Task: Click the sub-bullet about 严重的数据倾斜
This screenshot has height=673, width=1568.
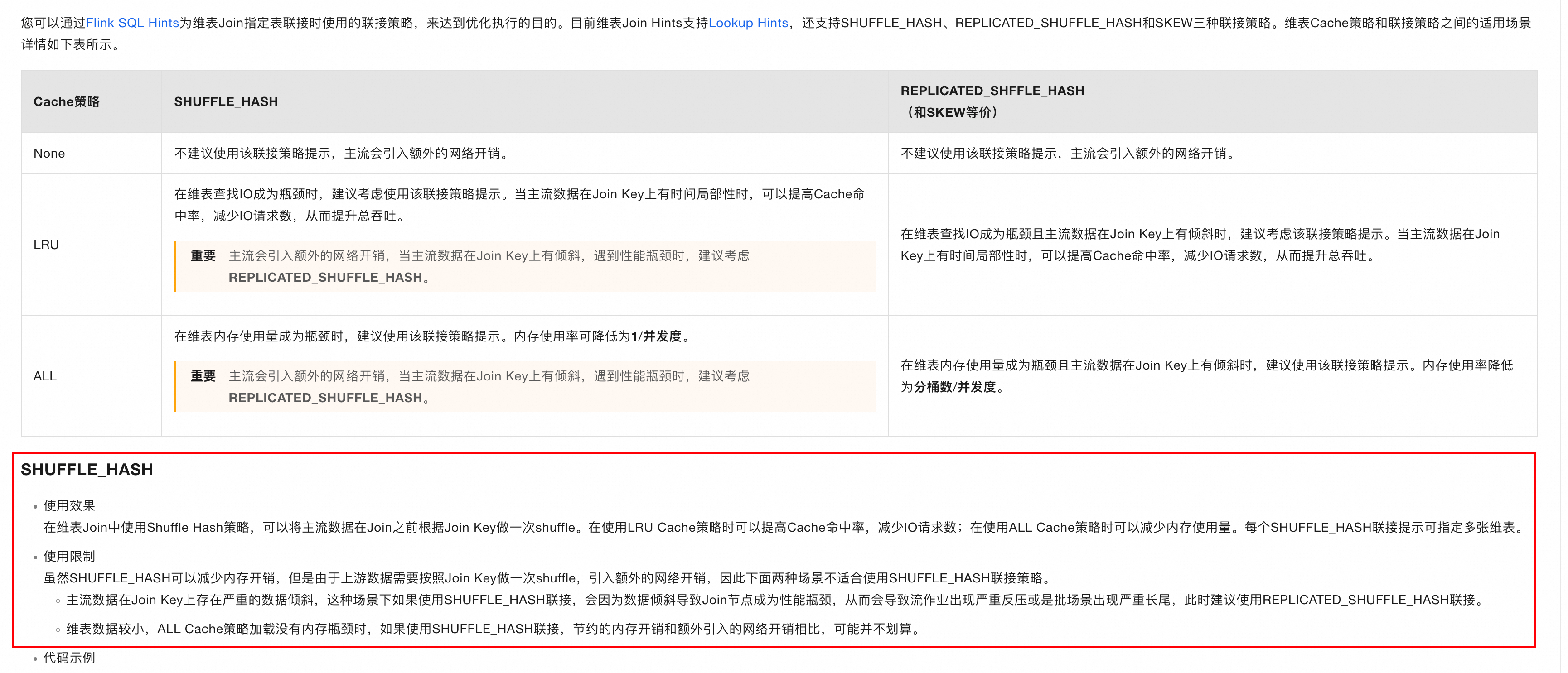Action: pos(773,599)
